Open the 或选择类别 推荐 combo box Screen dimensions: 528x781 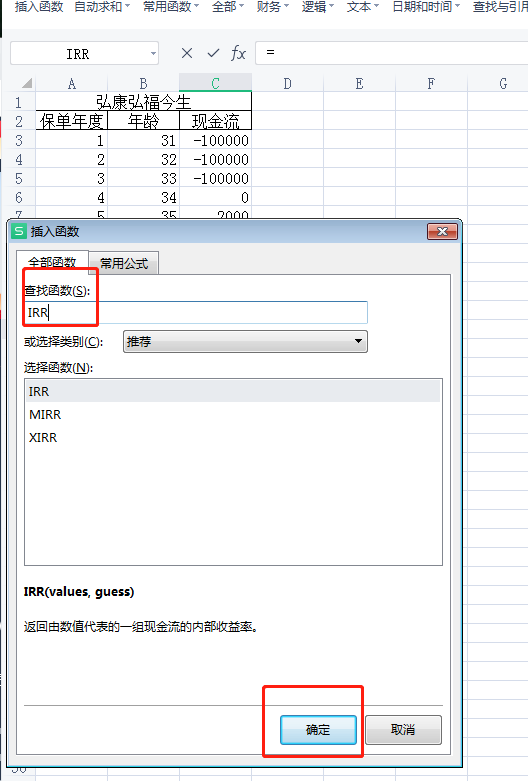245,342
